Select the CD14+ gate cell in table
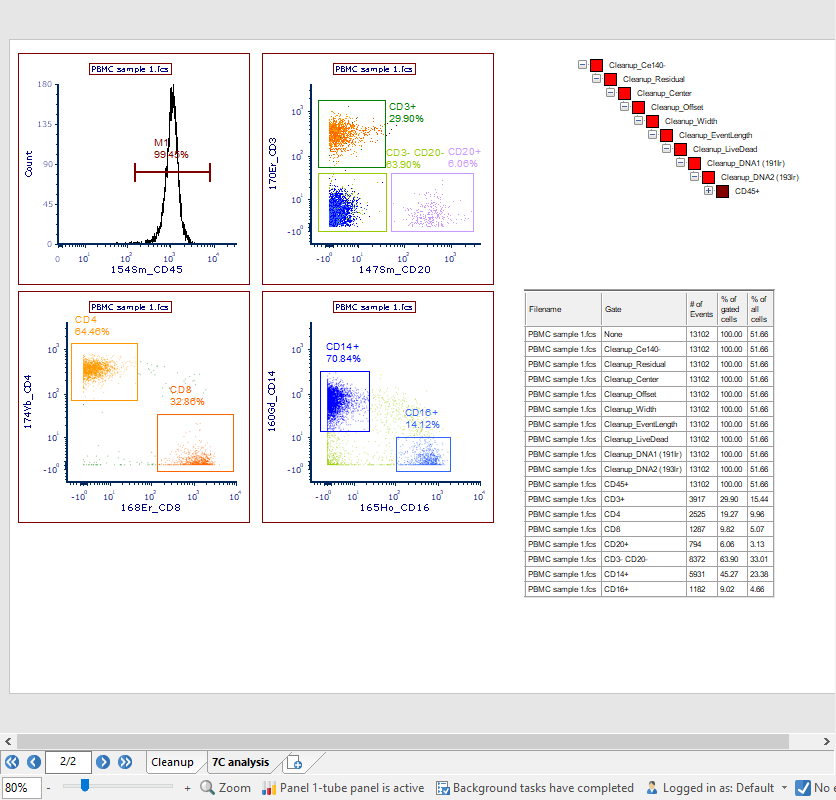 [x=644, y=574]
